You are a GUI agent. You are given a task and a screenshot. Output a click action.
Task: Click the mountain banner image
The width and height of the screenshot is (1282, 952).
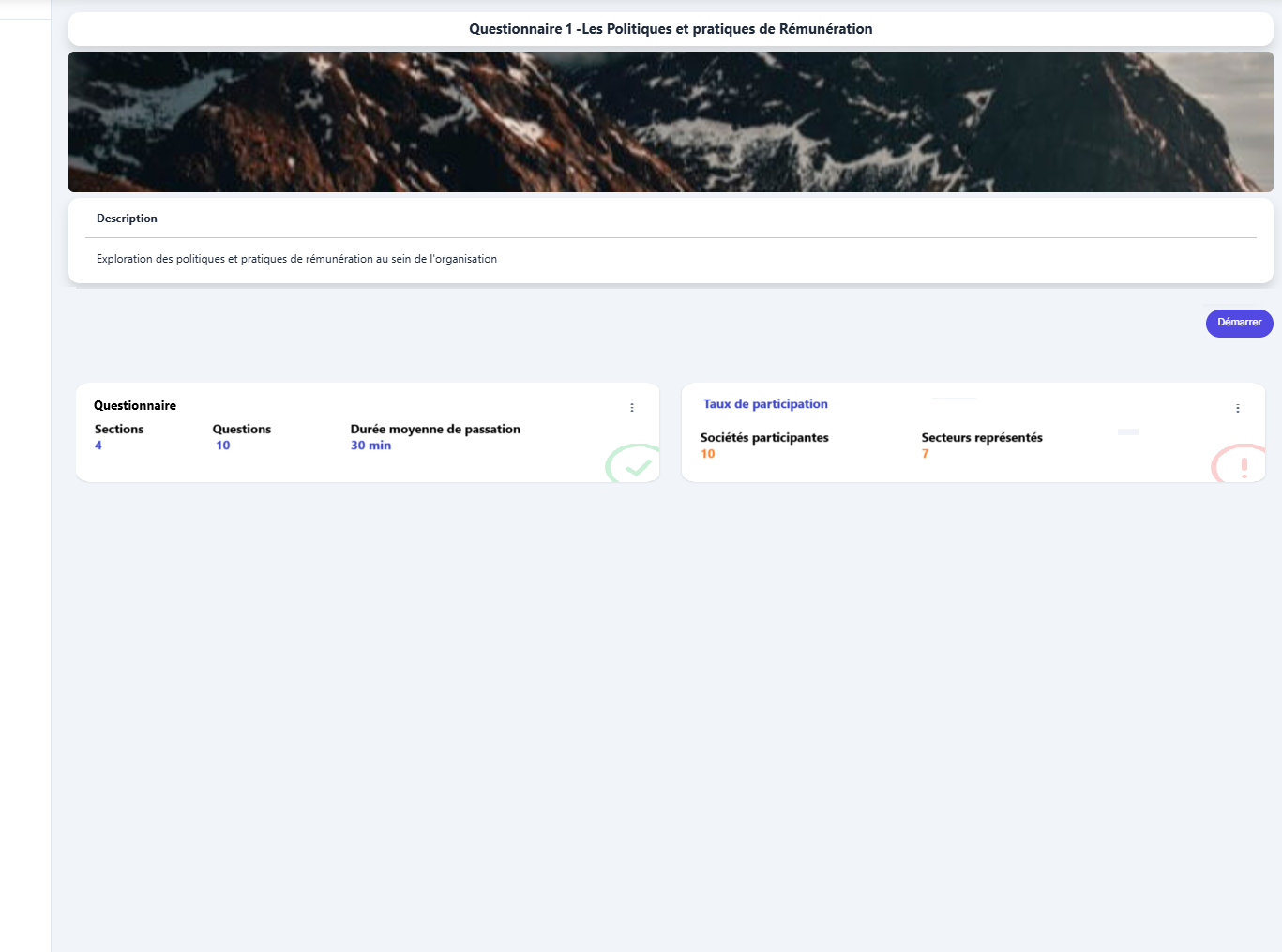click(x=671, y=122)
